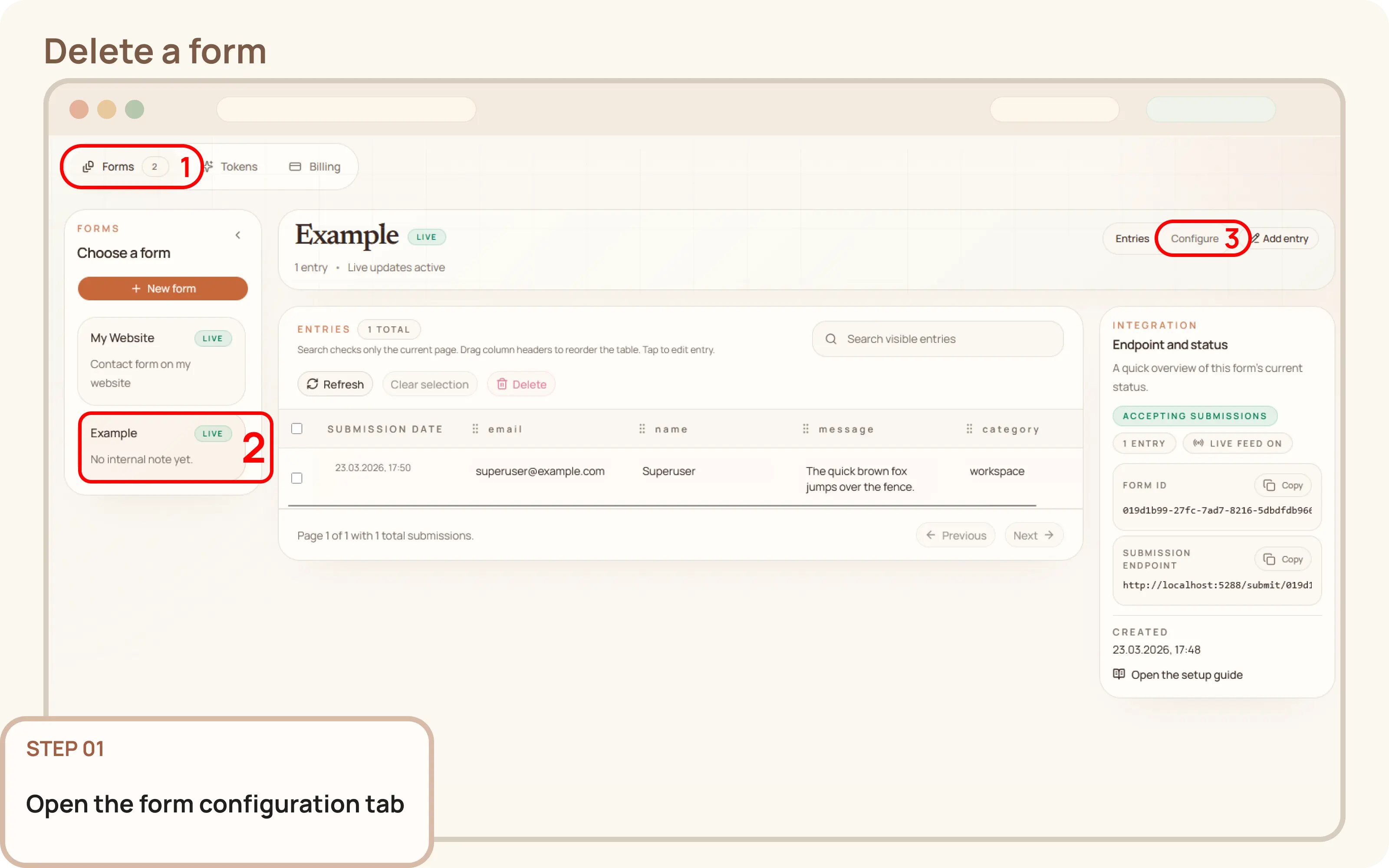Screen dimensions: 1389x868
Task: Click the trash icon on the Delete button
Action: [503, 384]
